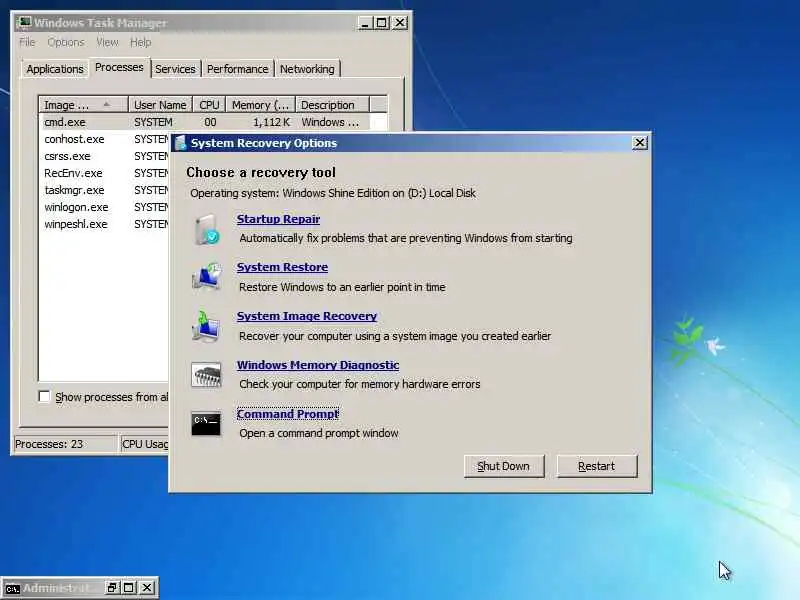Select the taskmgr.exe process row

click(104, 190)
